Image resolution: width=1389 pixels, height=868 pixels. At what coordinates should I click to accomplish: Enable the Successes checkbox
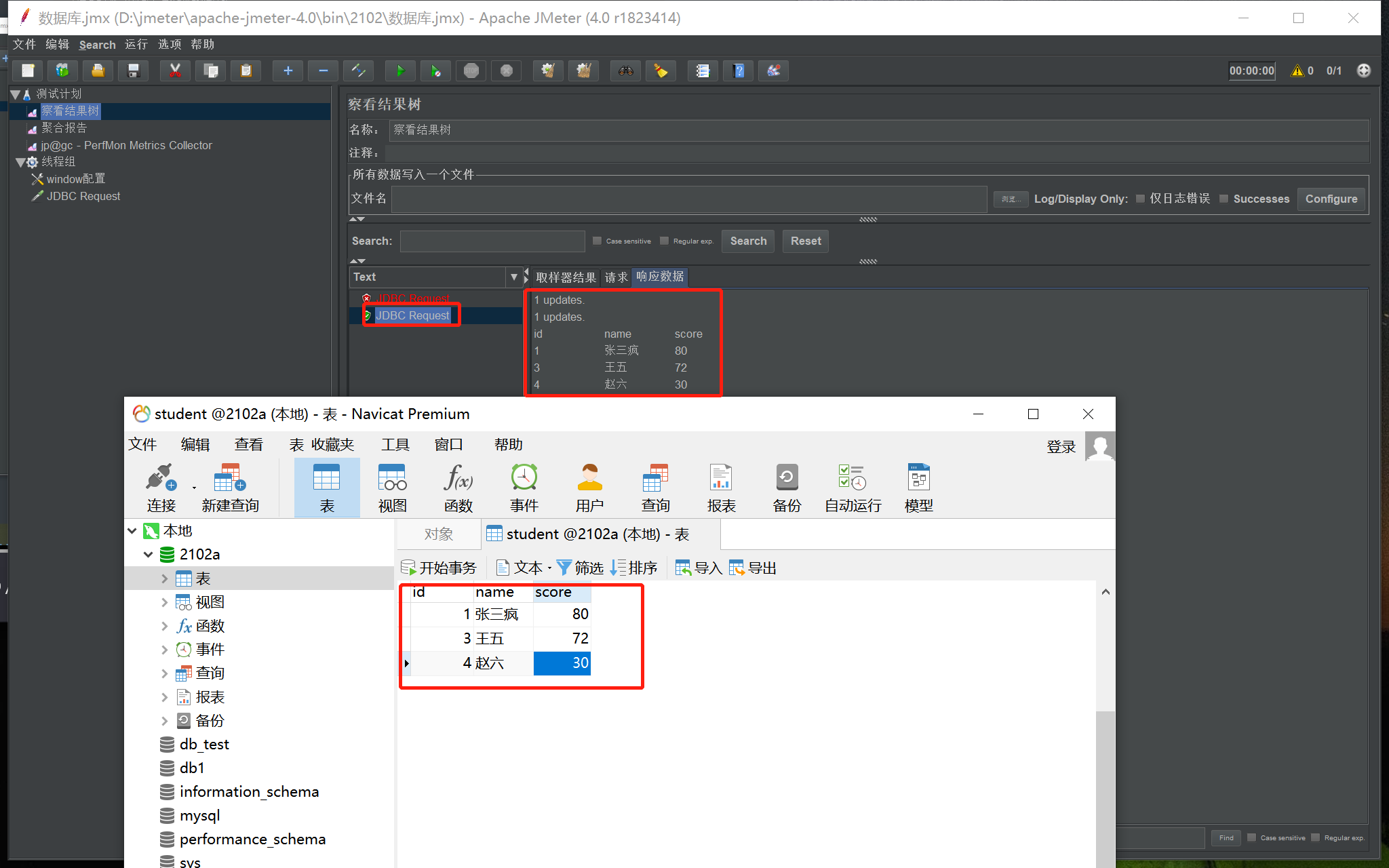coord(1224,199)
